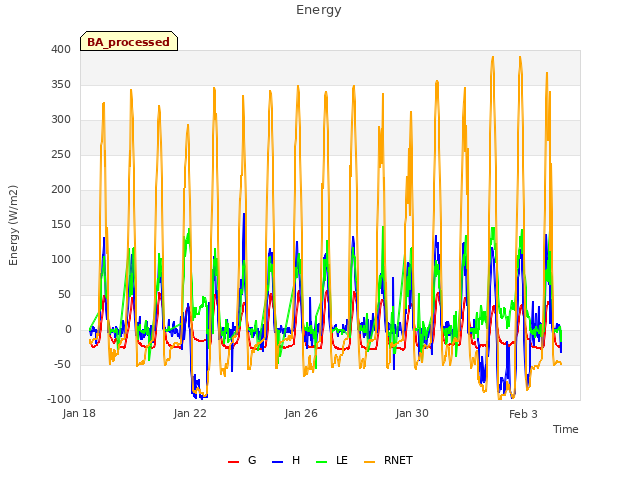Click the 350 y-axis tick label
Screen dimensions: 640x480
pos(61,84)
